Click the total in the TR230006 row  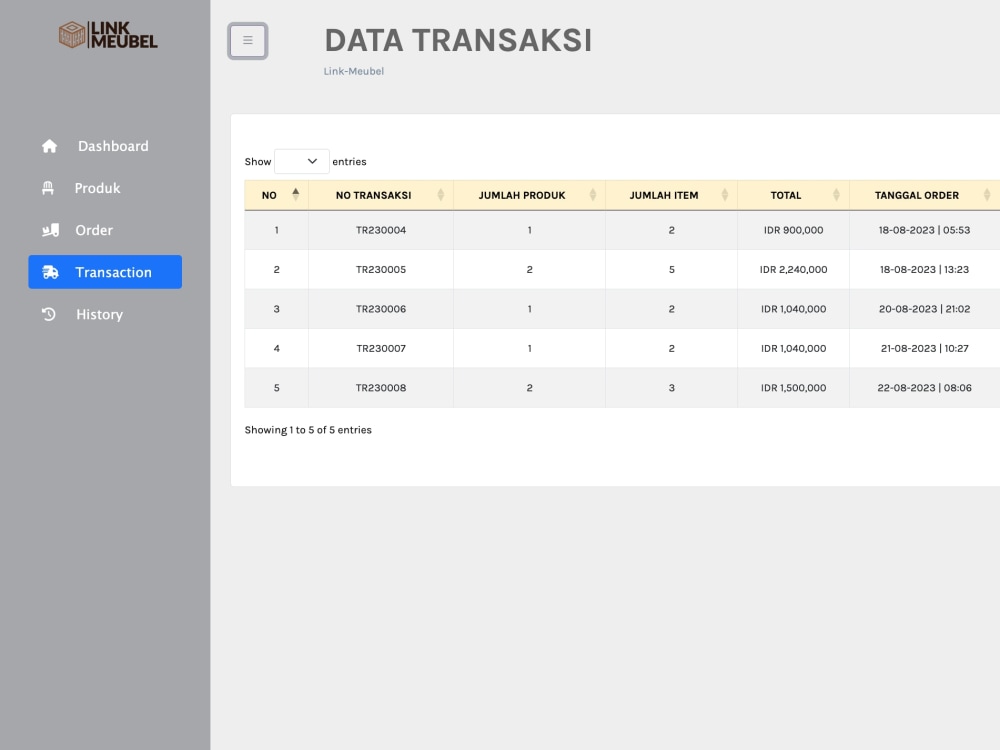pos(793,309)
